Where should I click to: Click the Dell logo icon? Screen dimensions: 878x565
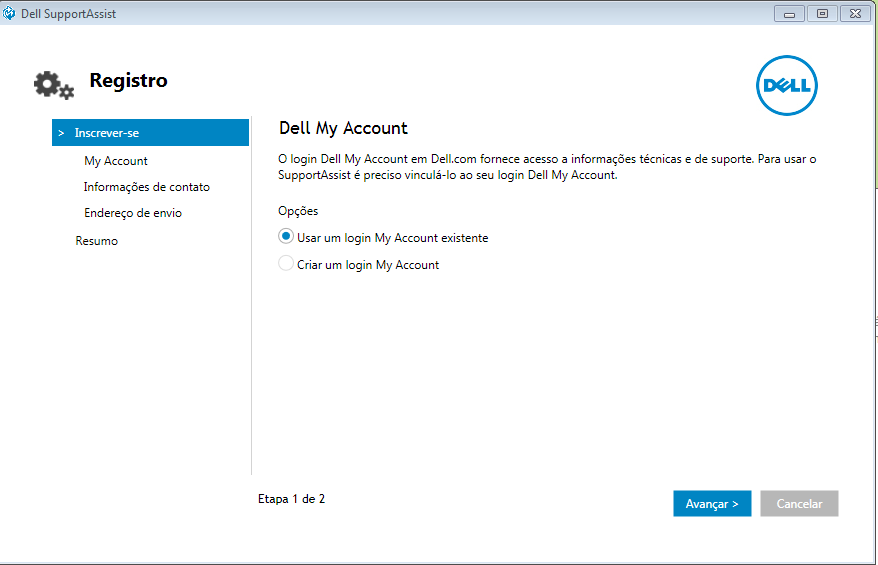point(787,85)
